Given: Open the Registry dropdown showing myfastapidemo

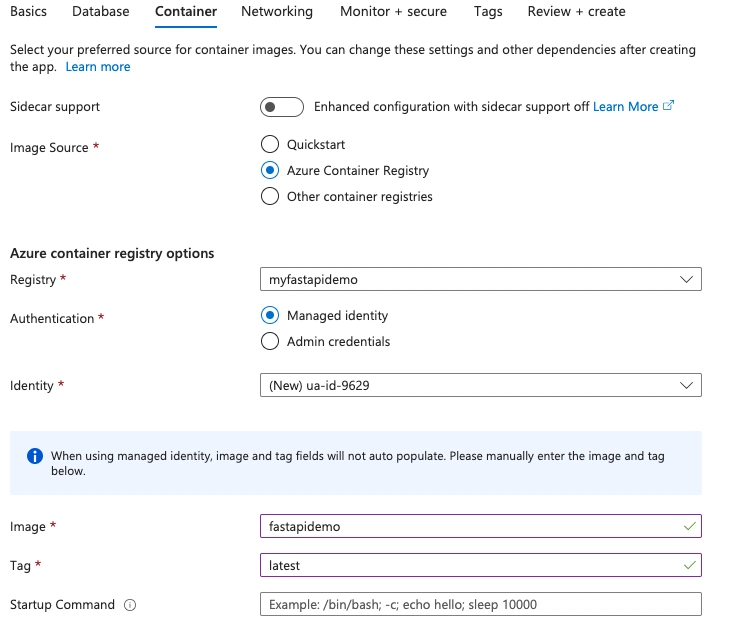Looking at the screenshot, I should tap(481, 280).
